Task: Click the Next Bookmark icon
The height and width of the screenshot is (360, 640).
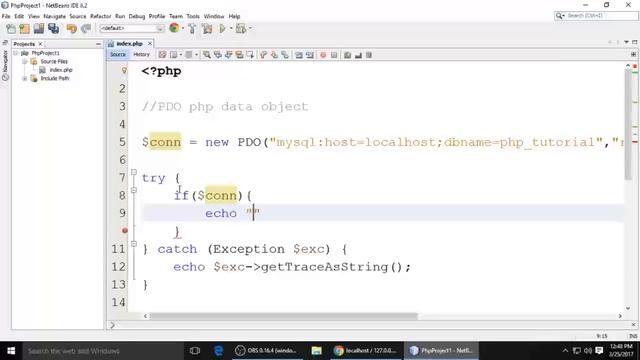Action: coord(274,55)
